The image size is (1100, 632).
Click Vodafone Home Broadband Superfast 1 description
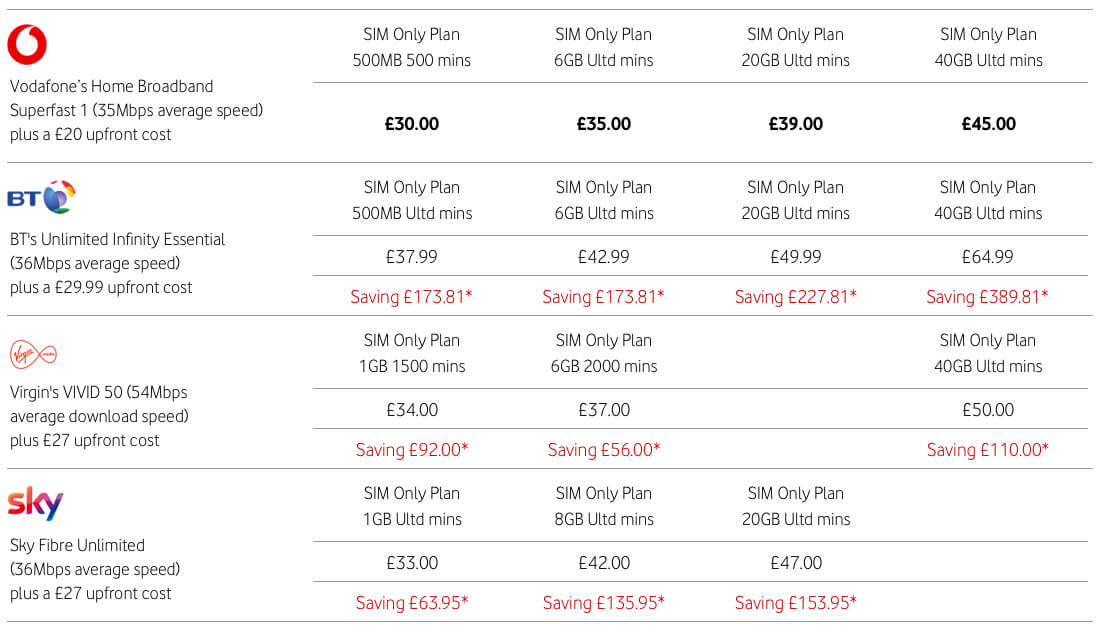[x=137, y=110]
